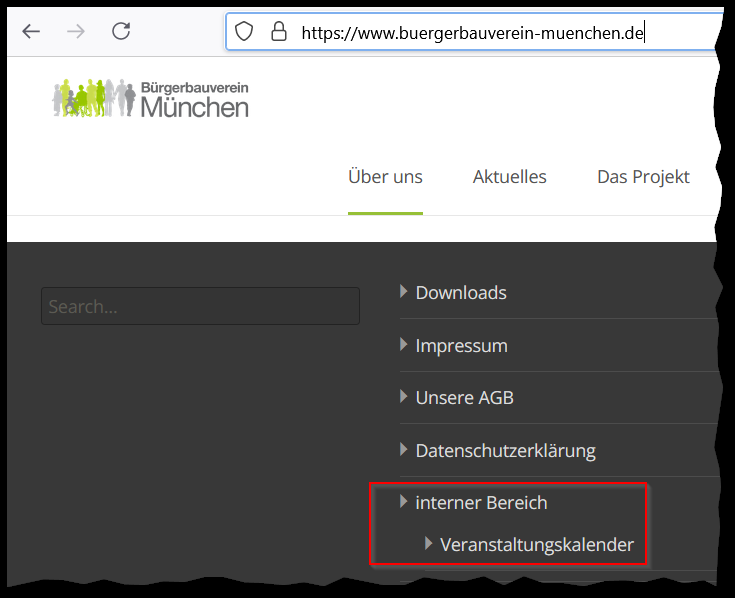Click the arrow beside interner Bereich
Screen dimensions: 735x598
point(404,501)
